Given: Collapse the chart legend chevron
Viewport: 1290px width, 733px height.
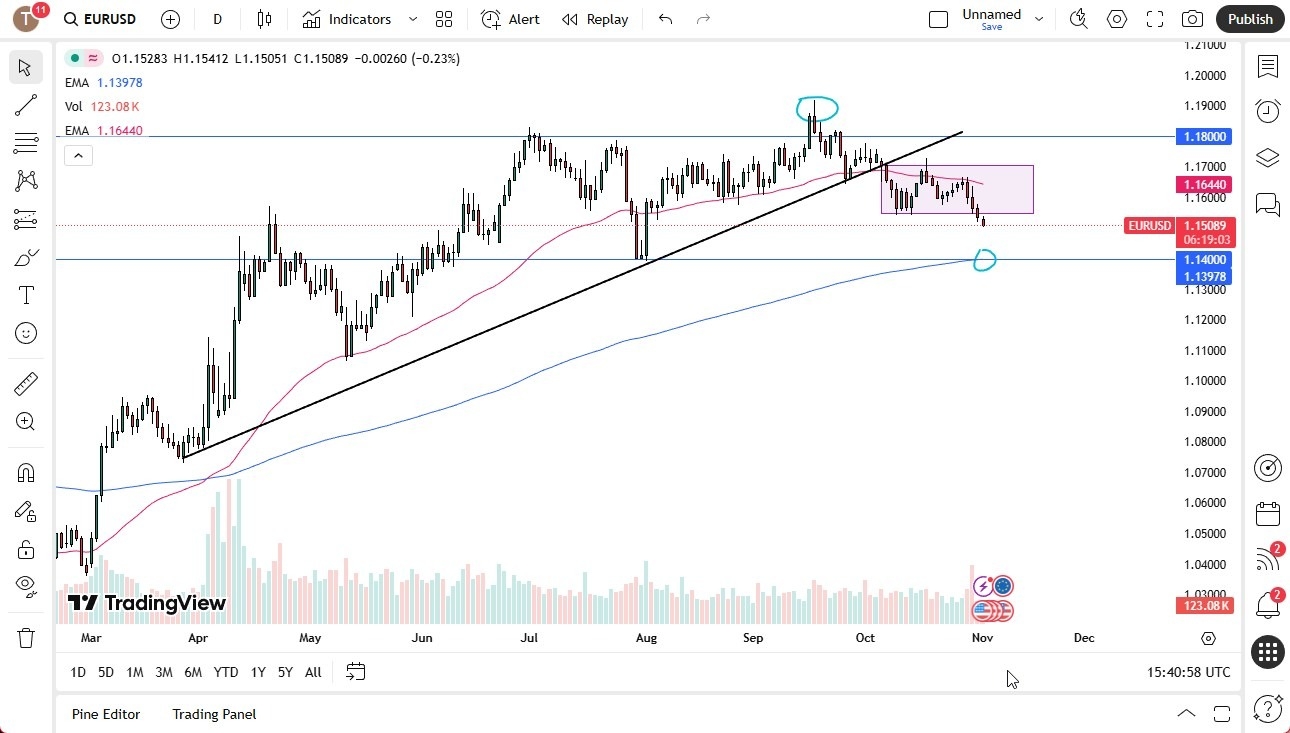Looking at the screenshot, I should (x=78, y=155).
